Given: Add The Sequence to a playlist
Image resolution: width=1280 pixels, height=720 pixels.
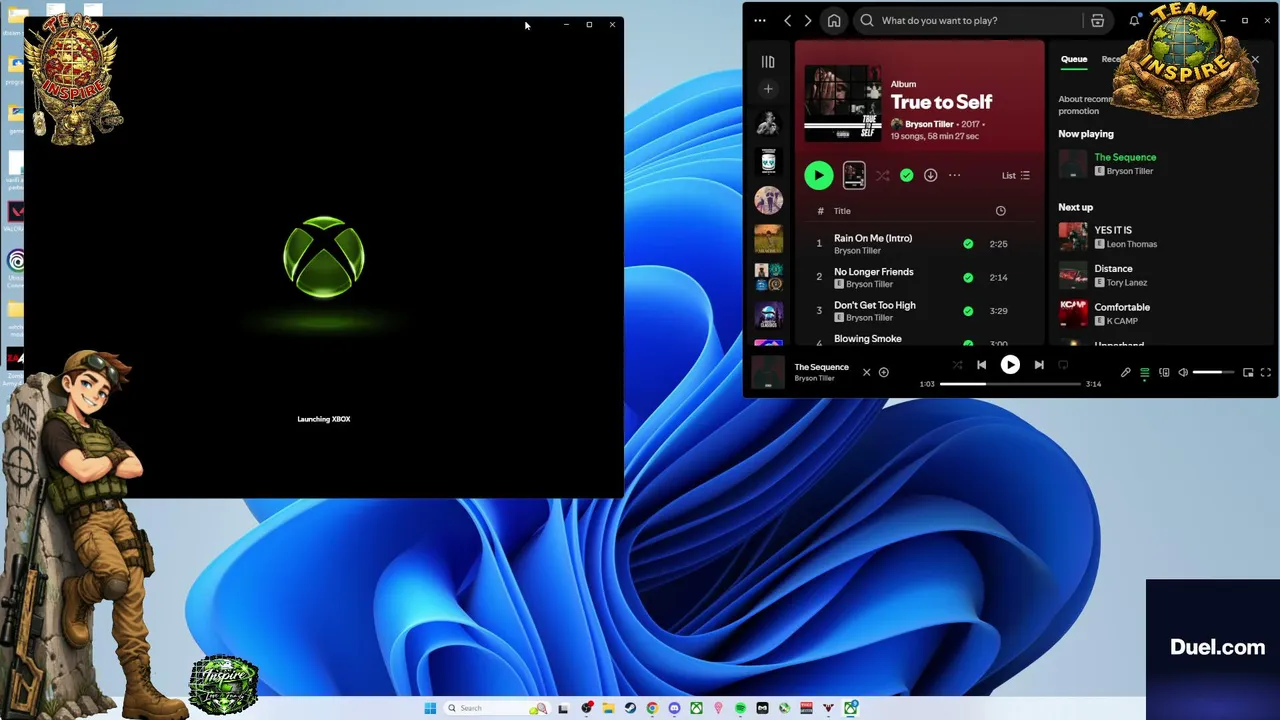Looking at the screenshot, I should point(883,372).
